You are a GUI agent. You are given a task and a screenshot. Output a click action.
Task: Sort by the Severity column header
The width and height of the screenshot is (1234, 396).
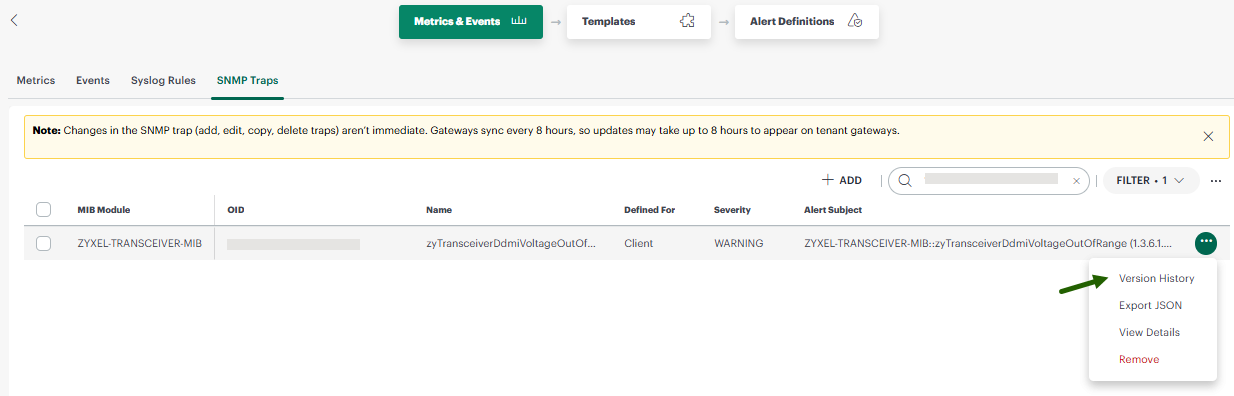click(x=732, y=210)
